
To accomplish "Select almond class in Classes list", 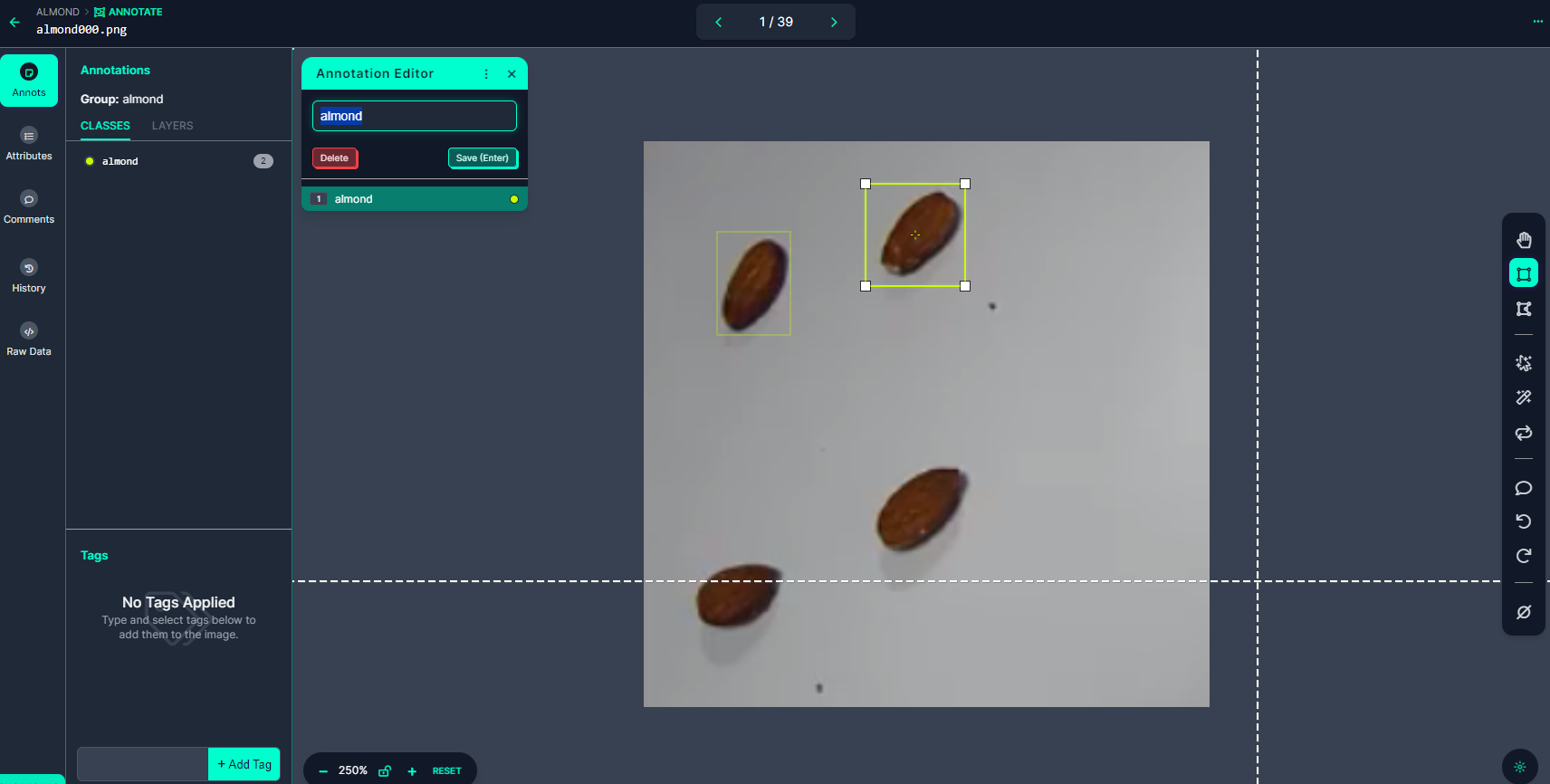I will click(x=178, y=161).
